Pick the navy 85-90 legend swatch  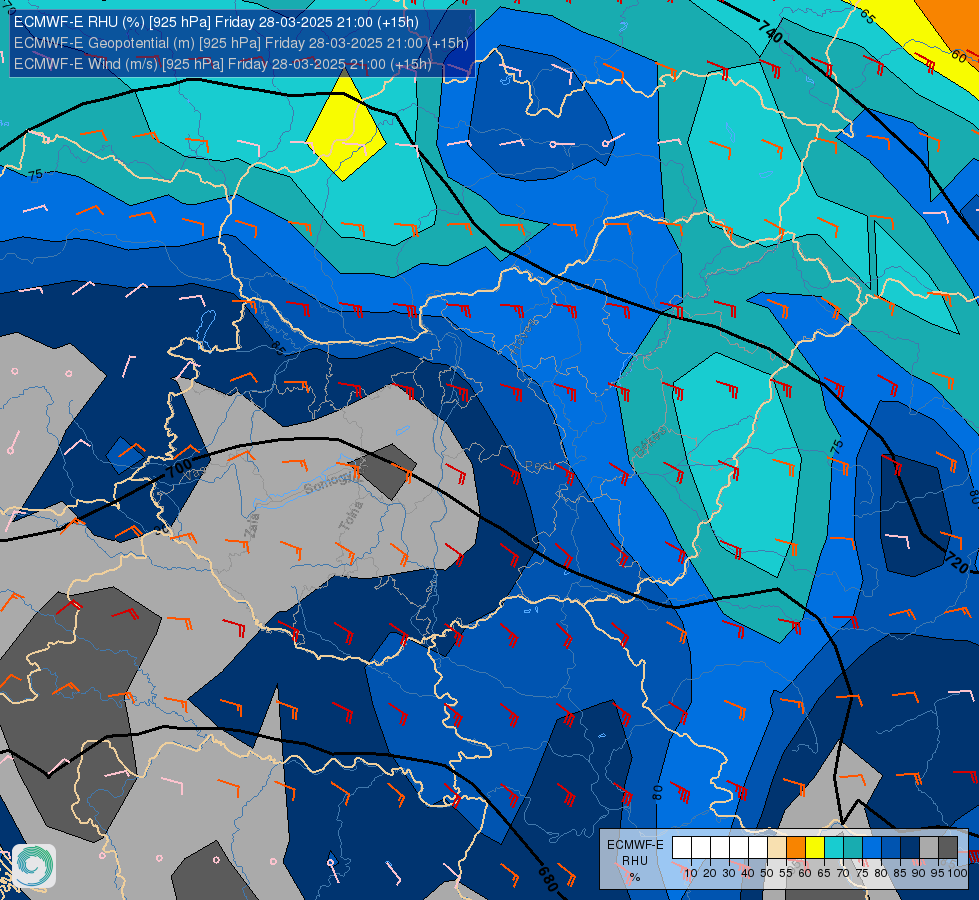pyautogui.click(x=910, y=848)
